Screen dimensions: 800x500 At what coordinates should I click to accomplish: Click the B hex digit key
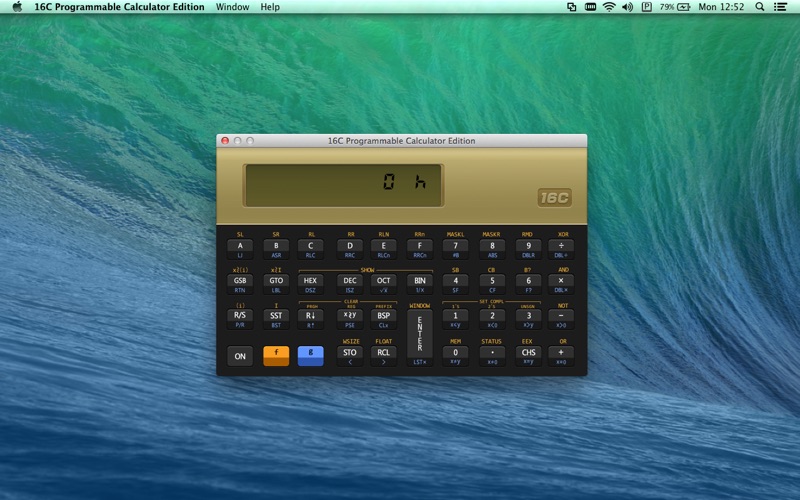tap(276, 249)
